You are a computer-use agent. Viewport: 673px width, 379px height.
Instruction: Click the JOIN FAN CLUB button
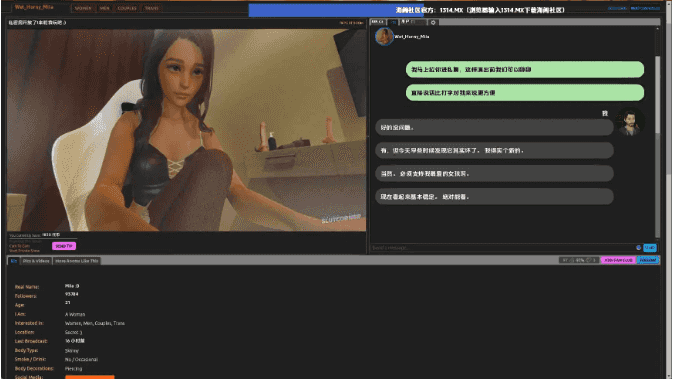coord(618,260)
